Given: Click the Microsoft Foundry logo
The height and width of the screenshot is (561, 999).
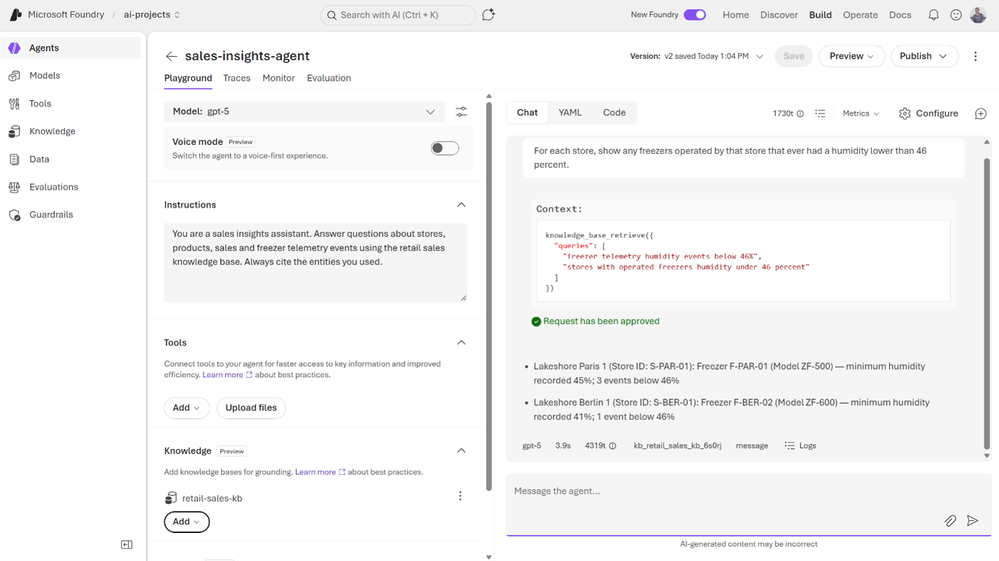Looking at the screenshot, I should (x=15, y=14).
